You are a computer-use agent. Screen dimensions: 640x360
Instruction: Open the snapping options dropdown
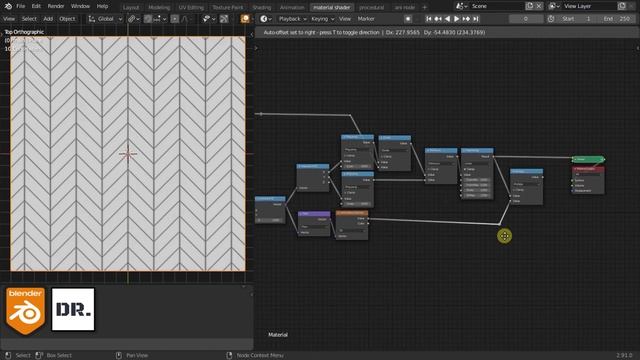160,19
